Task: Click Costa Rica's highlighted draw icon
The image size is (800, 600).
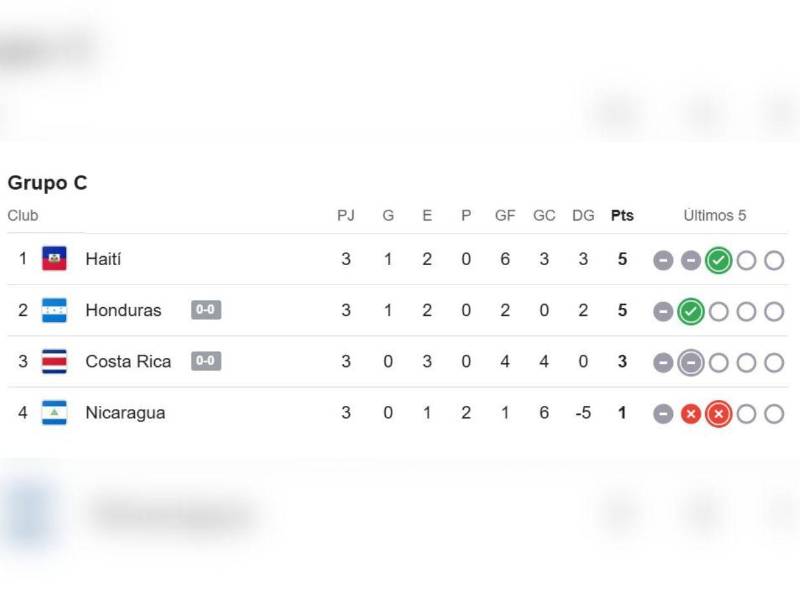Action: tap(690, 362)
